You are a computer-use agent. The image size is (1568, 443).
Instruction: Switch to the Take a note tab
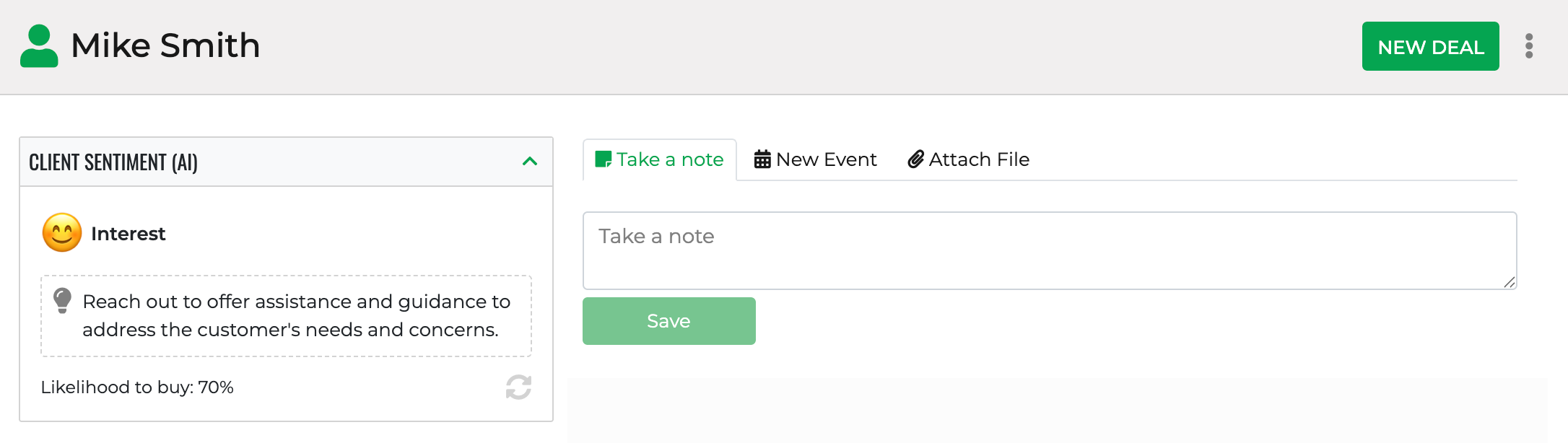[660, 159]
